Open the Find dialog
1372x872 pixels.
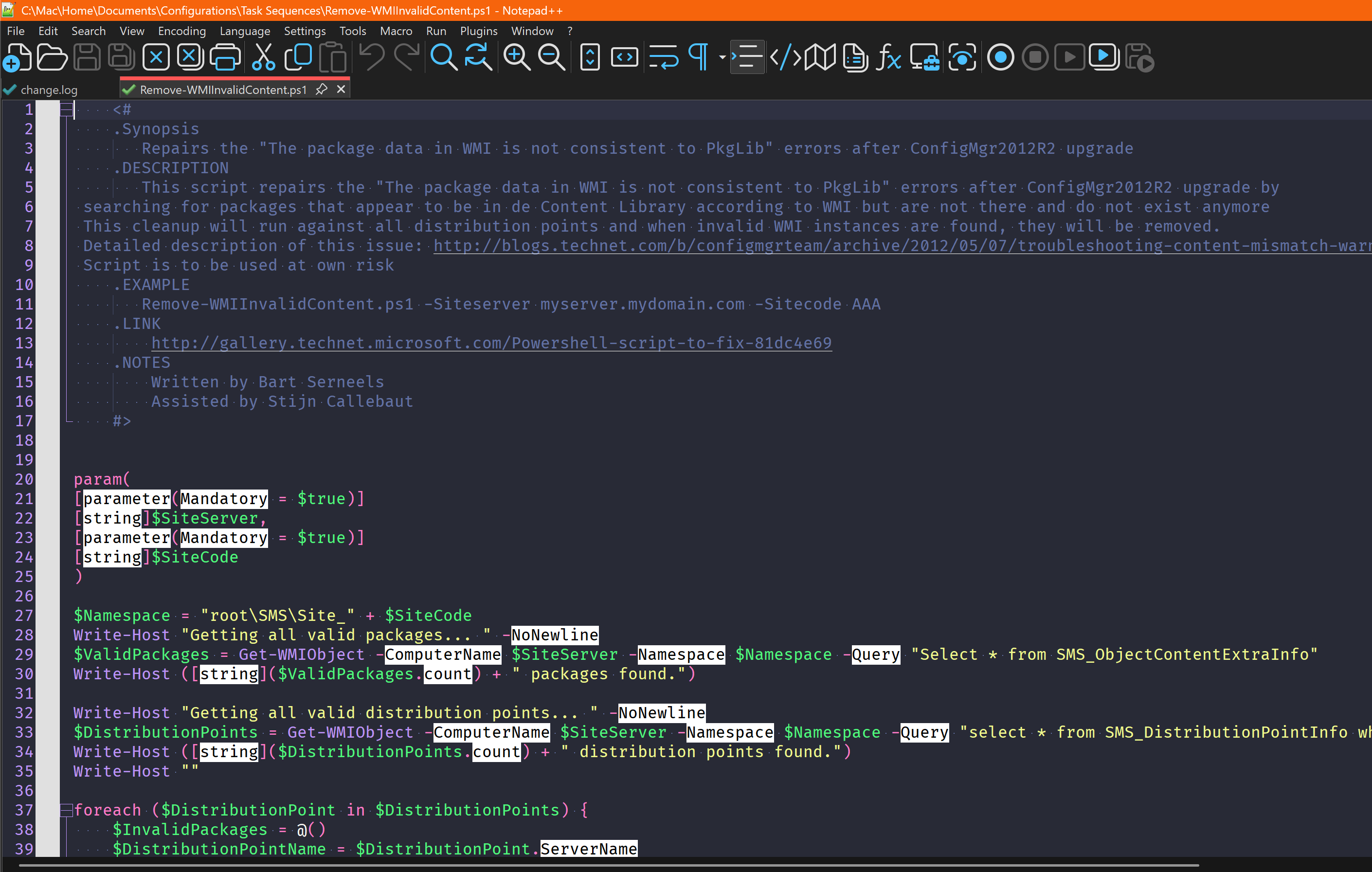[444, 57]
